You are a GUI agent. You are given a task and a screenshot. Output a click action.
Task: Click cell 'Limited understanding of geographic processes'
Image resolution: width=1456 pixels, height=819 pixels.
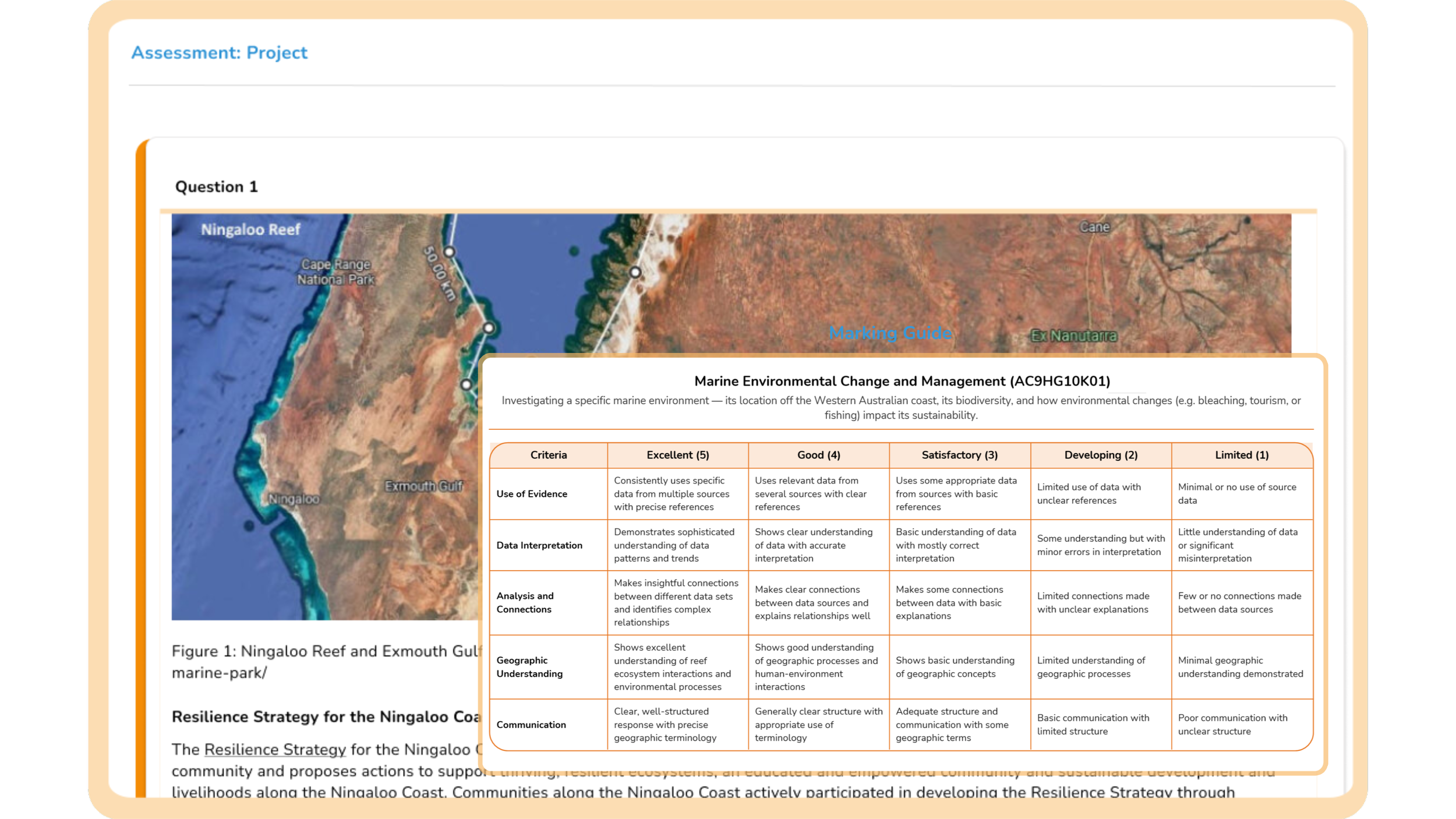1101,667
